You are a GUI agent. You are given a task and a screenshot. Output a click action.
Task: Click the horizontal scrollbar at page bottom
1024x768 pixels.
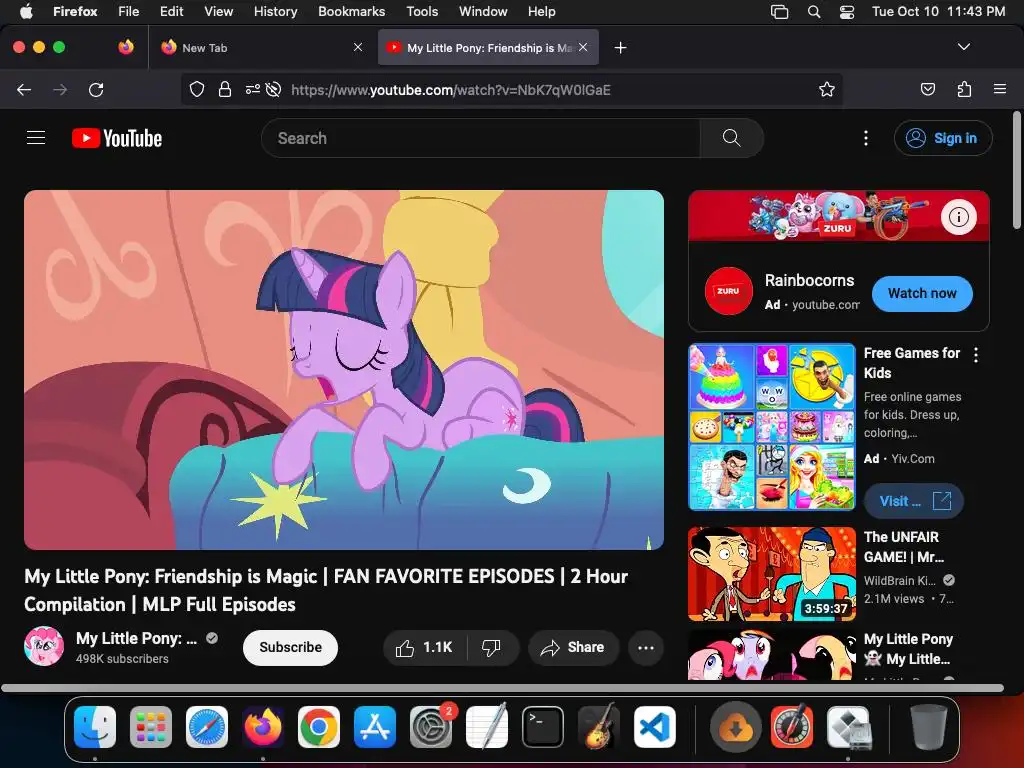coord(502,688)
